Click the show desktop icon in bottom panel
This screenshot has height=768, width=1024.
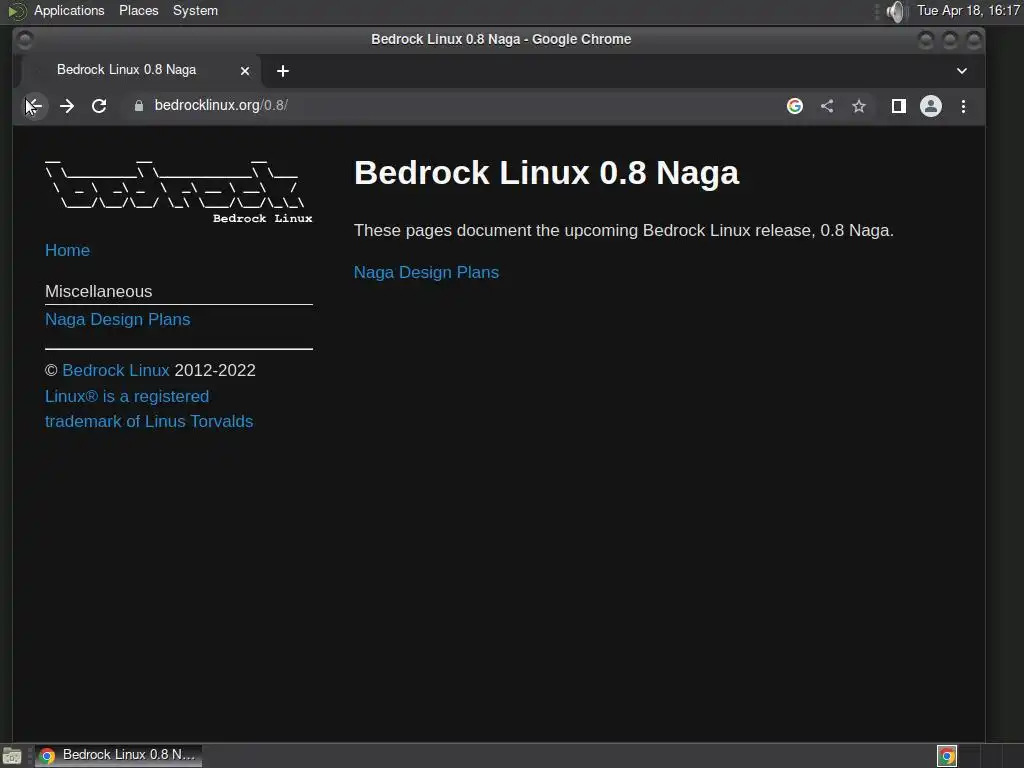[x=12, y=756]
